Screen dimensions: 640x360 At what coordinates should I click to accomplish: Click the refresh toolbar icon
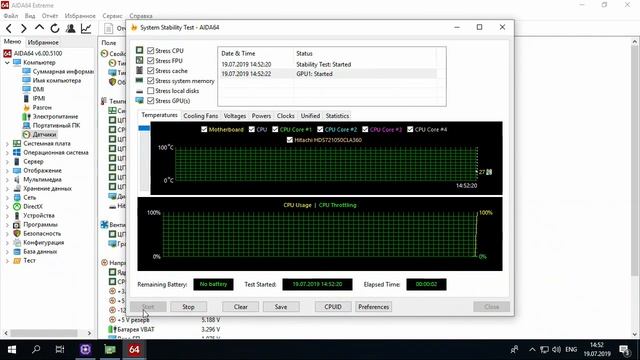(55, 29)
